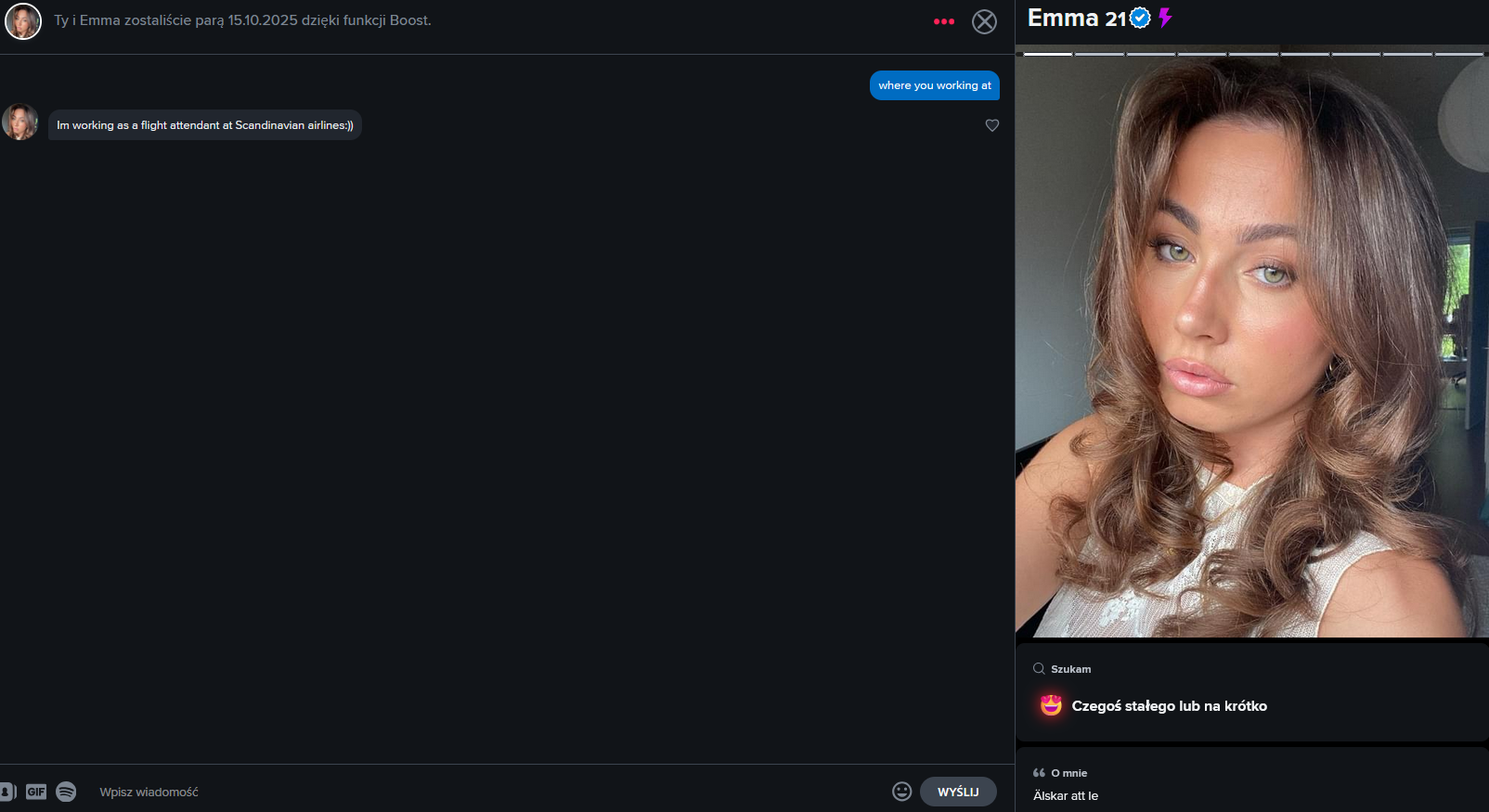Click the 'Szukam' section label

pos(1071,669)
